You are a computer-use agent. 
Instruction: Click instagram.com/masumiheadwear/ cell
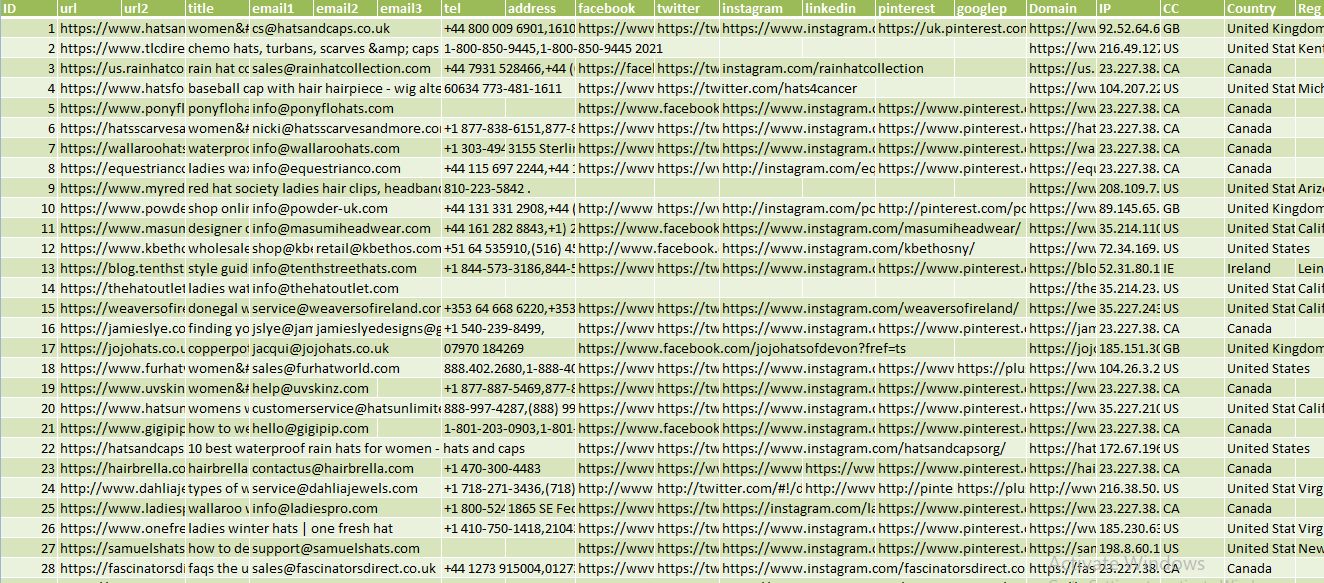871,228
